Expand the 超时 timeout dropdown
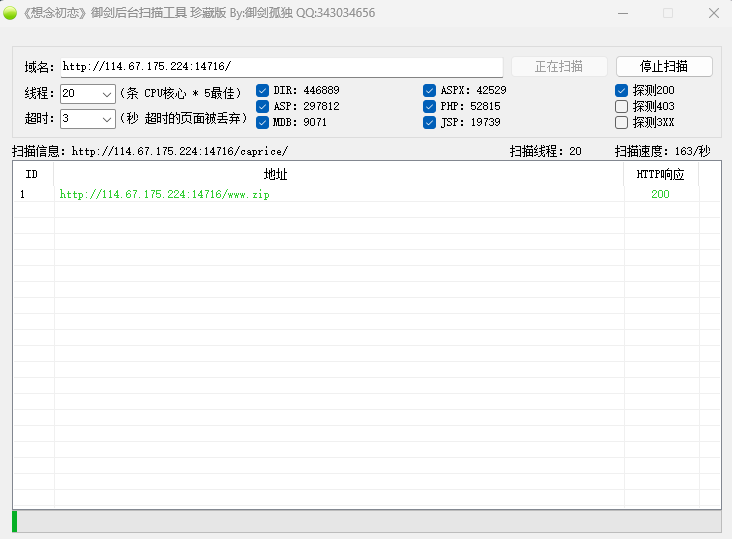This screenshot has height=539, width=732. pos(107,119)
